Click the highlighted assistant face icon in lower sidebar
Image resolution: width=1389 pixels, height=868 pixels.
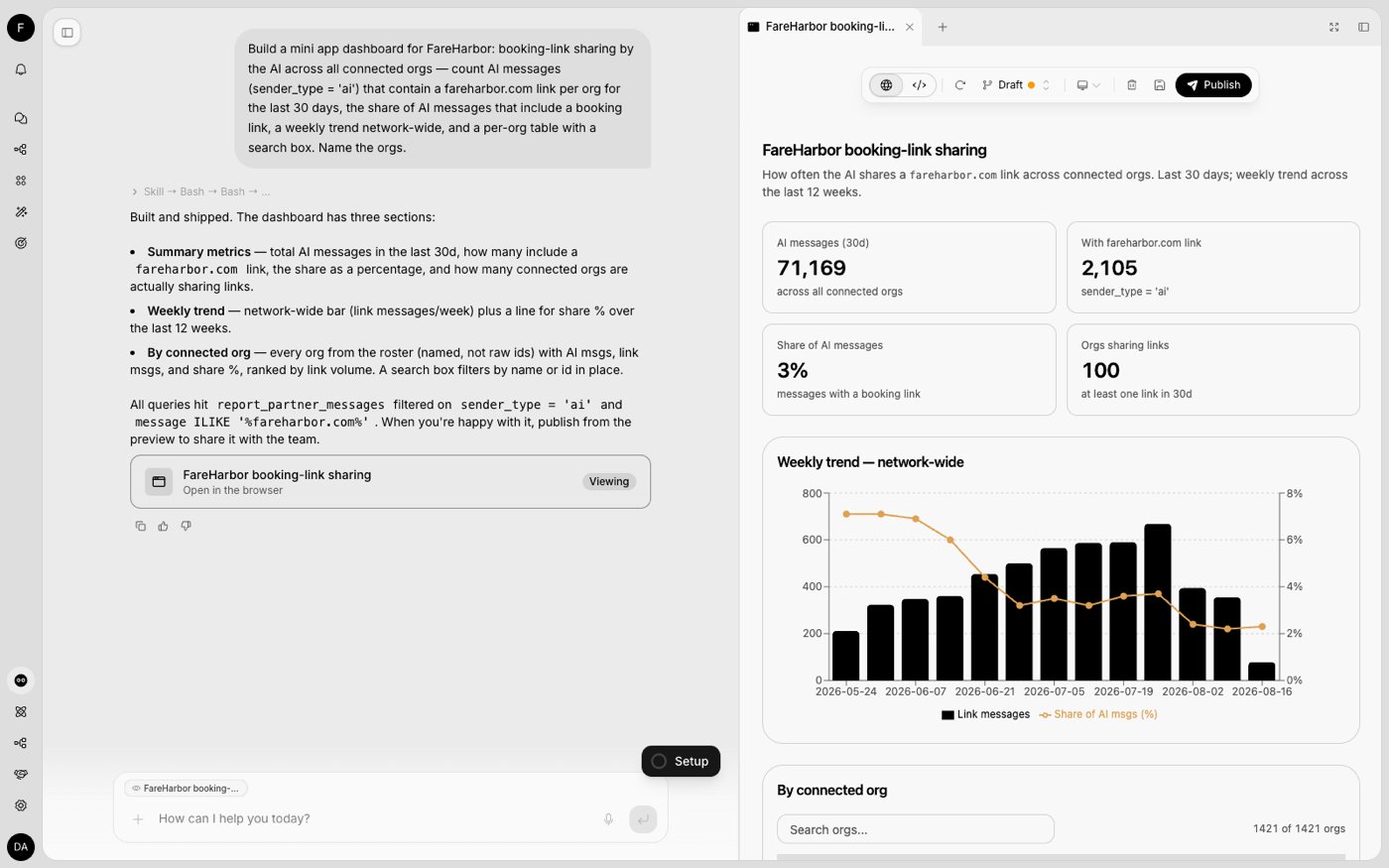pos(21,681)
